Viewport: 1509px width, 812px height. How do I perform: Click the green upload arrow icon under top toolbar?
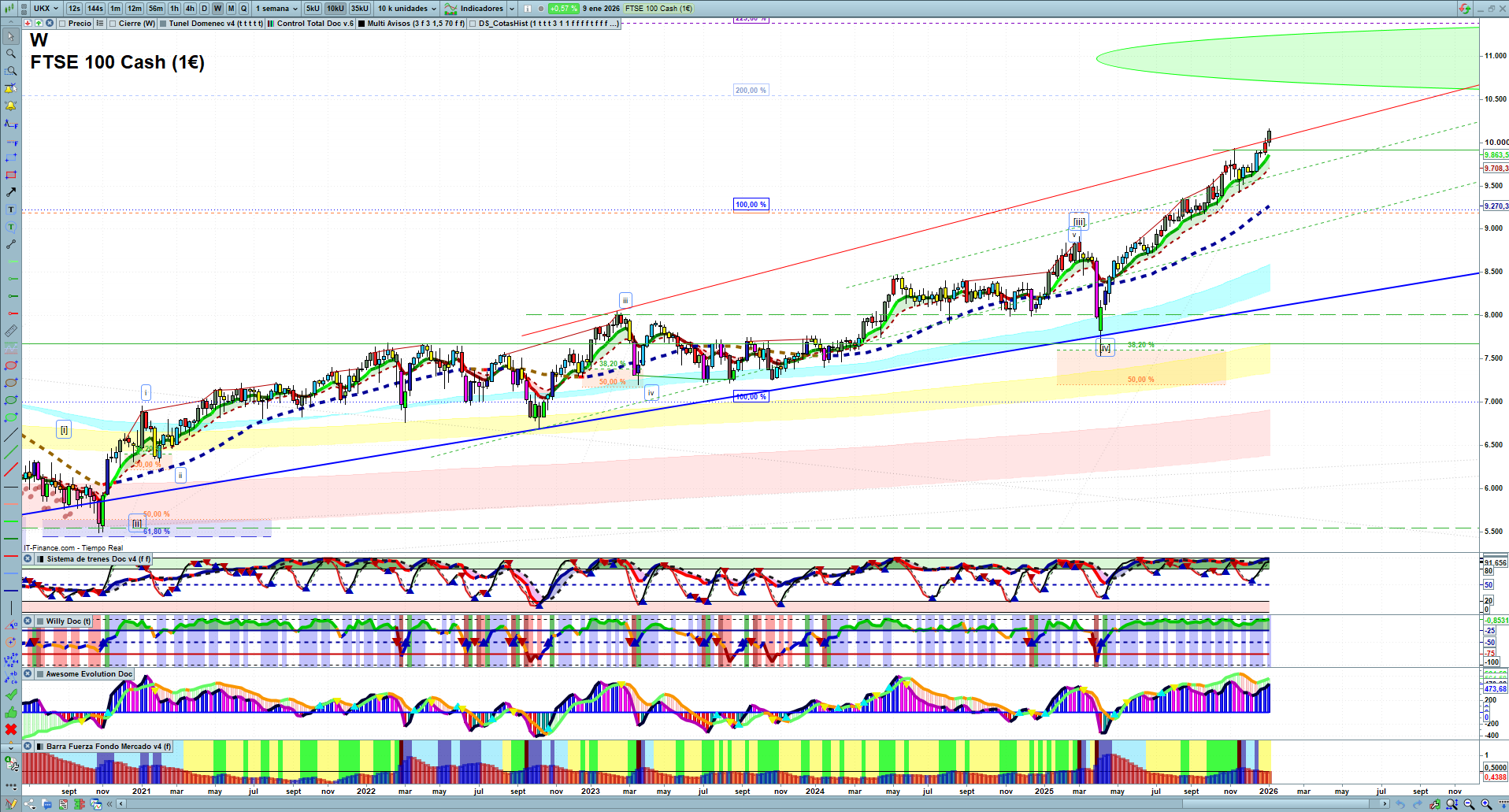38,24
